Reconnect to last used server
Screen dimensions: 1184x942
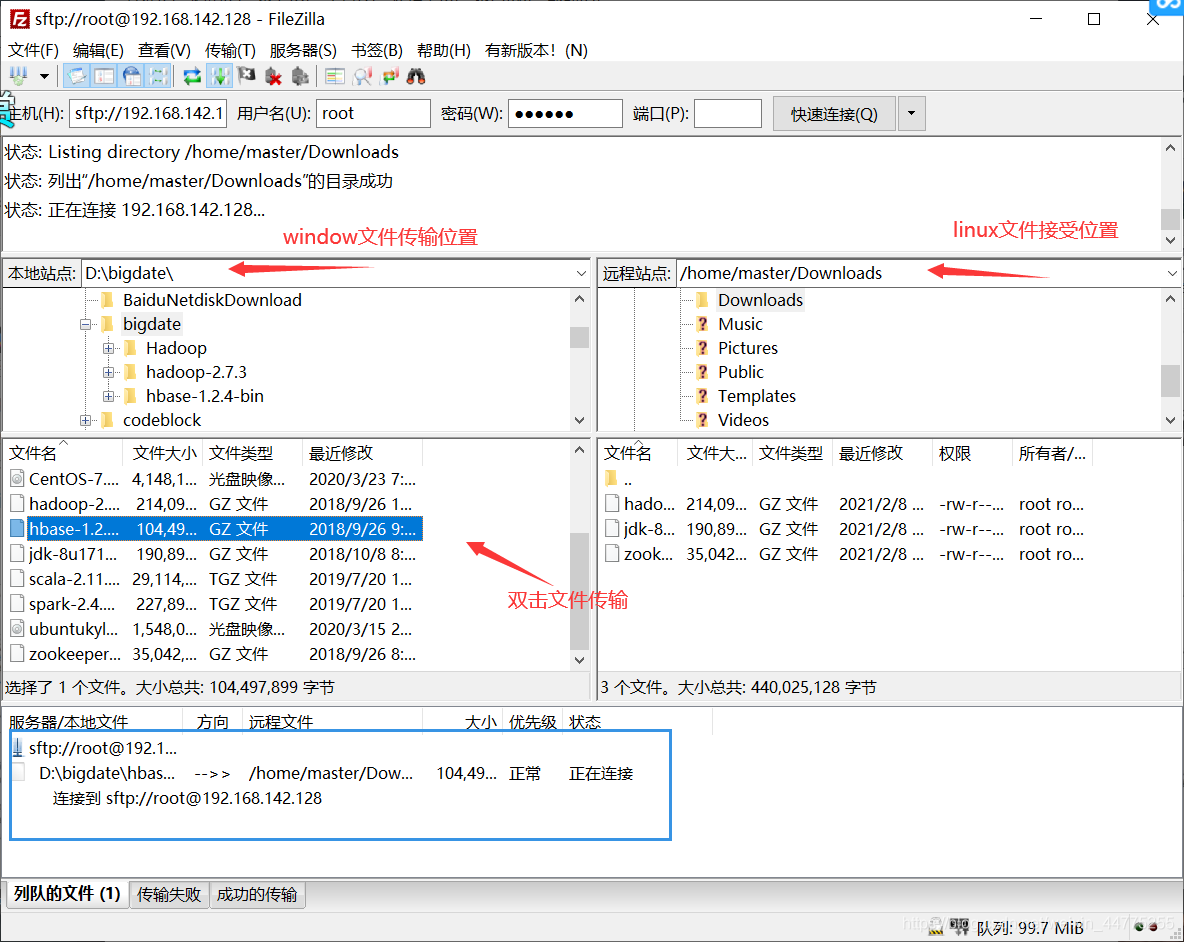(300, 76)
